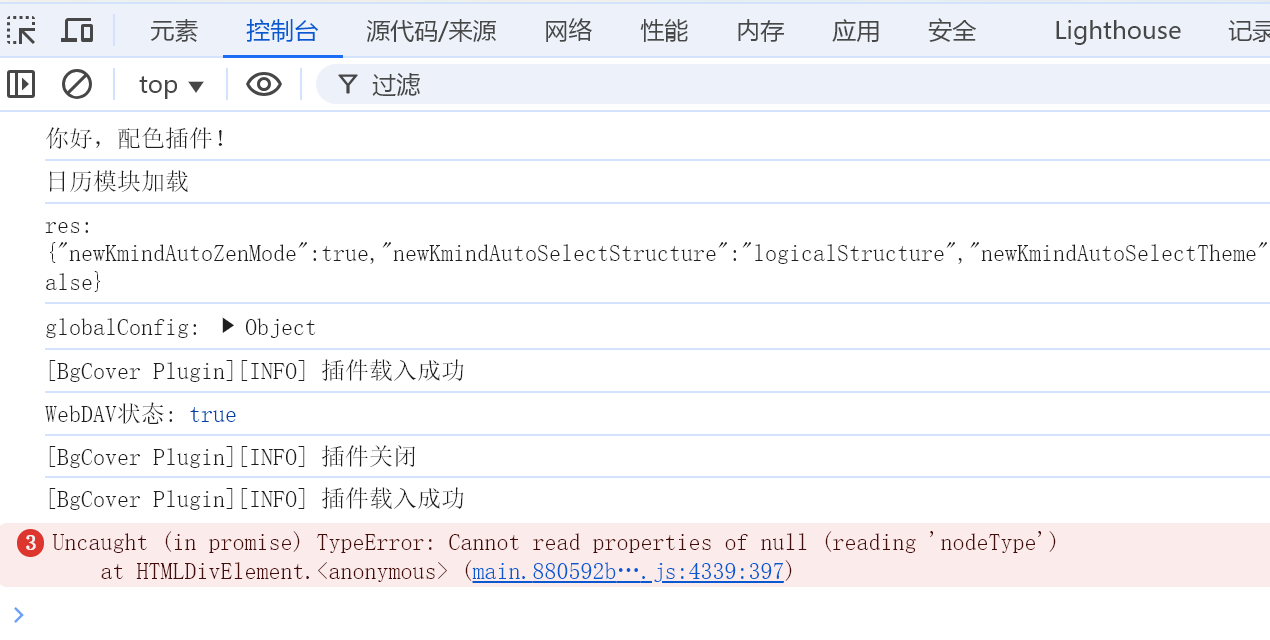
Task: Open the 性能 tab
Action: click(x=665, y=31)
